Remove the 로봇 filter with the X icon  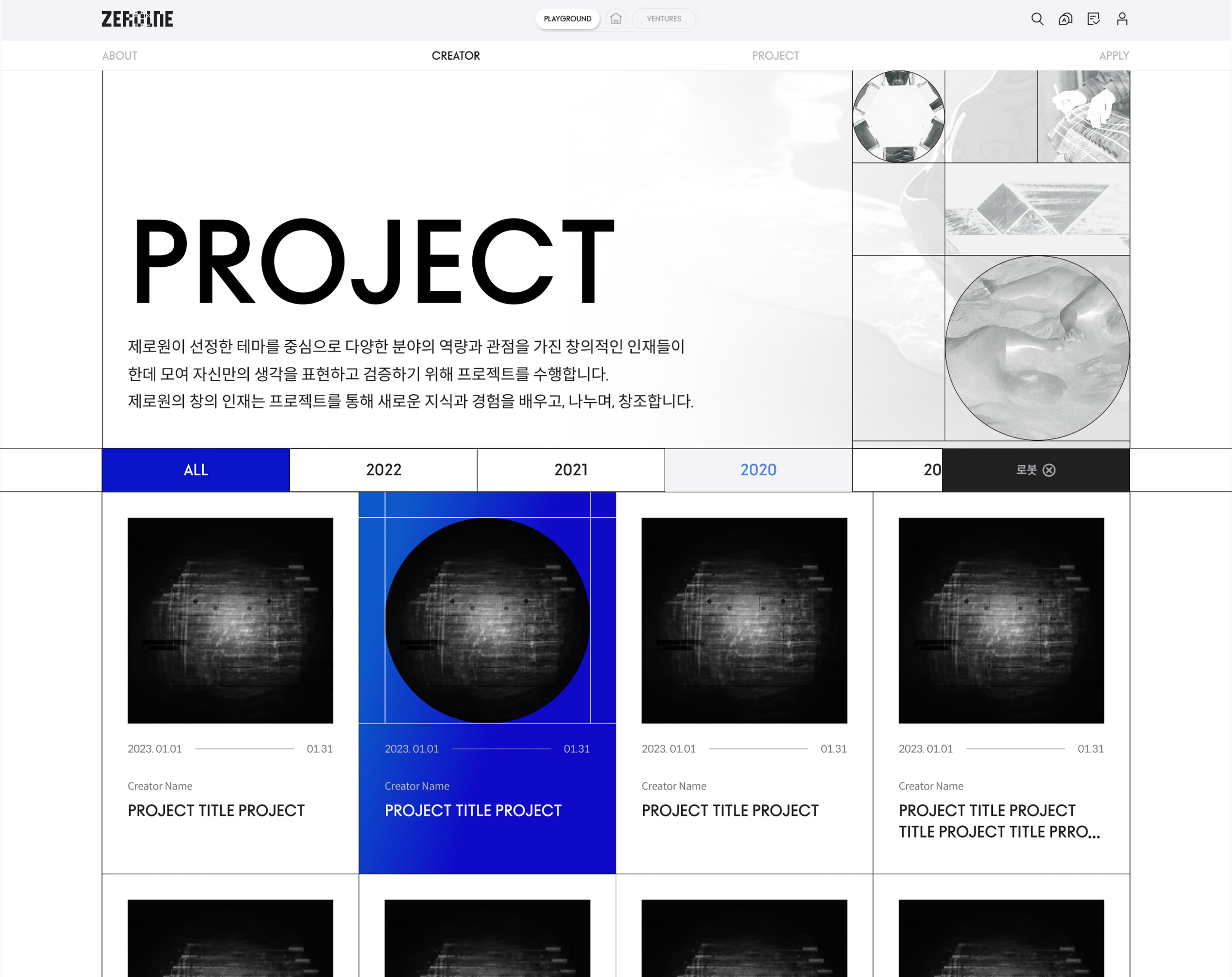point(1049,470)
